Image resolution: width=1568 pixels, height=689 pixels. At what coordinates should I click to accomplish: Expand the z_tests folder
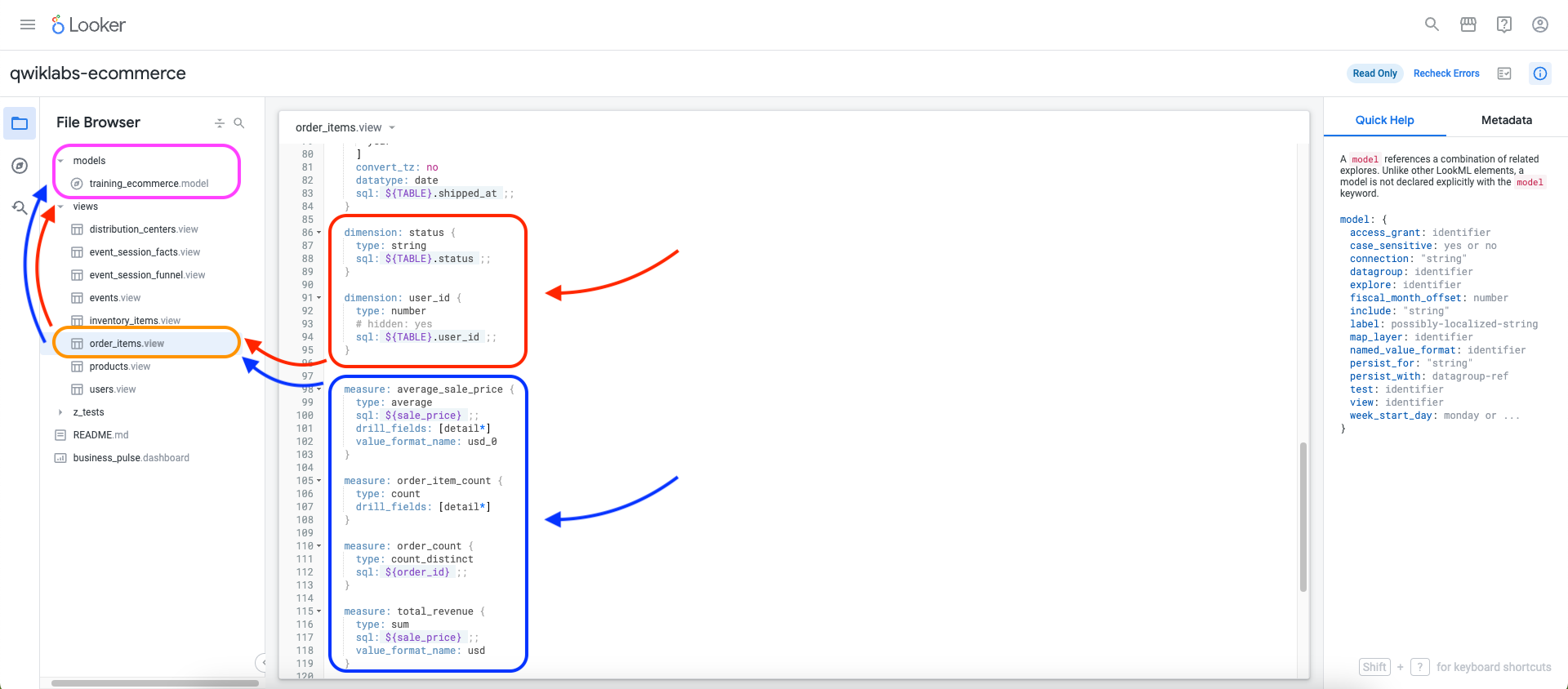pyautogui.click(x=60, y=412)
